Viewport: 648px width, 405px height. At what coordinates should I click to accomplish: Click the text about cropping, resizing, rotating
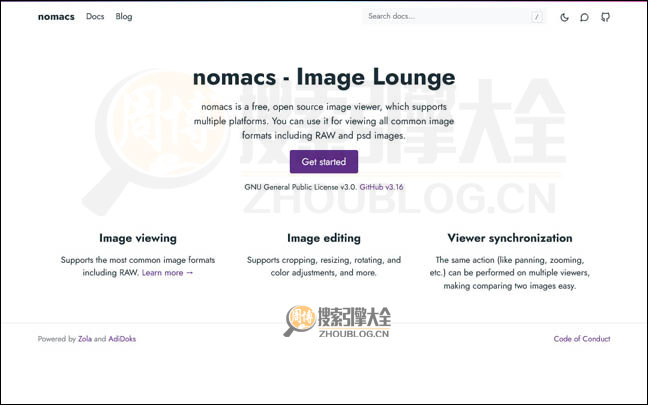click(x=324, y=266)
